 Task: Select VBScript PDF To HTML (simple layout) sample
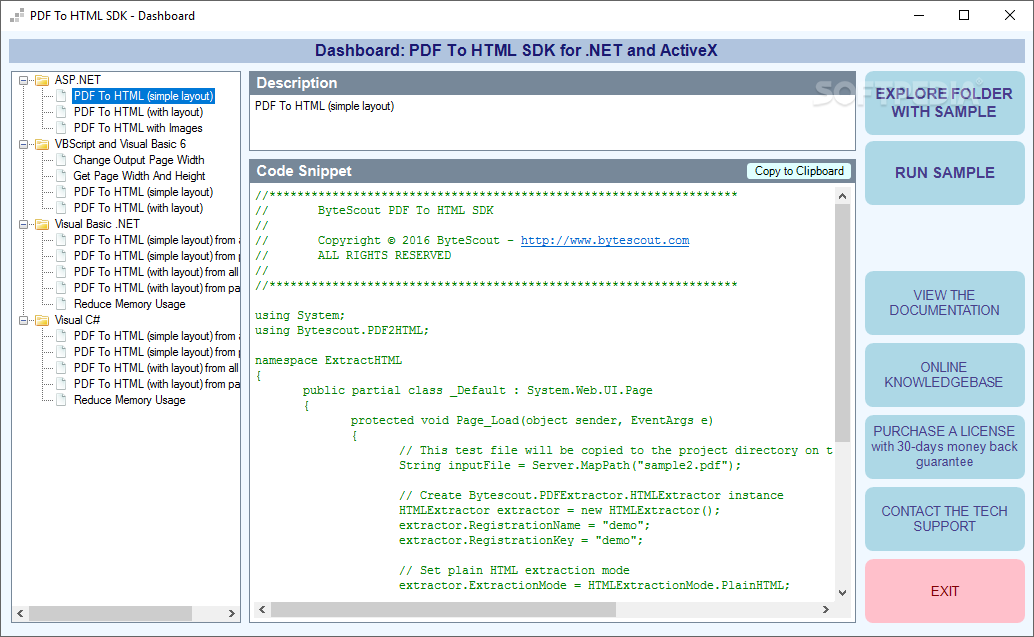(x=144, y=192)
